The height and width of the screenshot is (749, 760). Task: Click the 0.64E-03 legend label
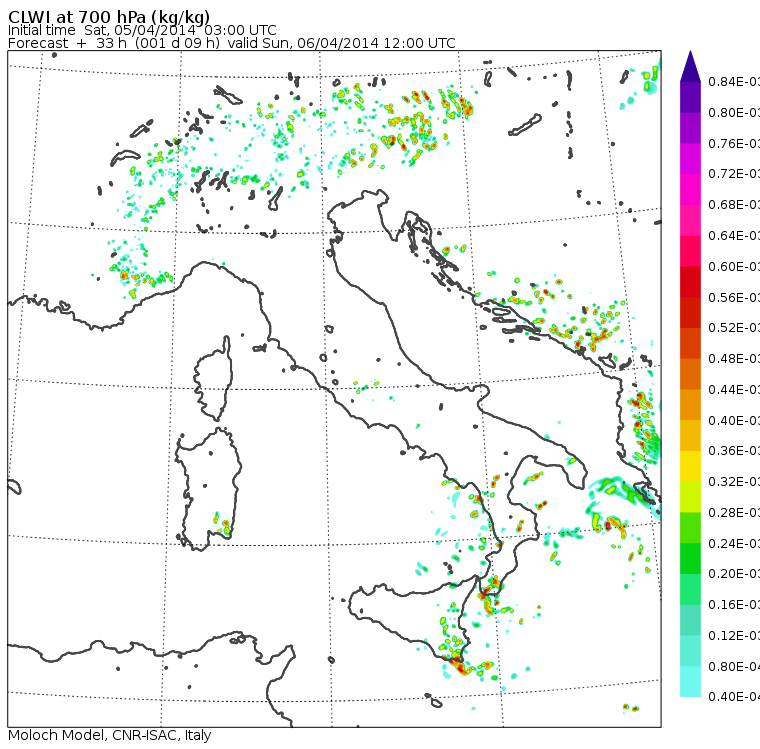[x=734, y=236]
